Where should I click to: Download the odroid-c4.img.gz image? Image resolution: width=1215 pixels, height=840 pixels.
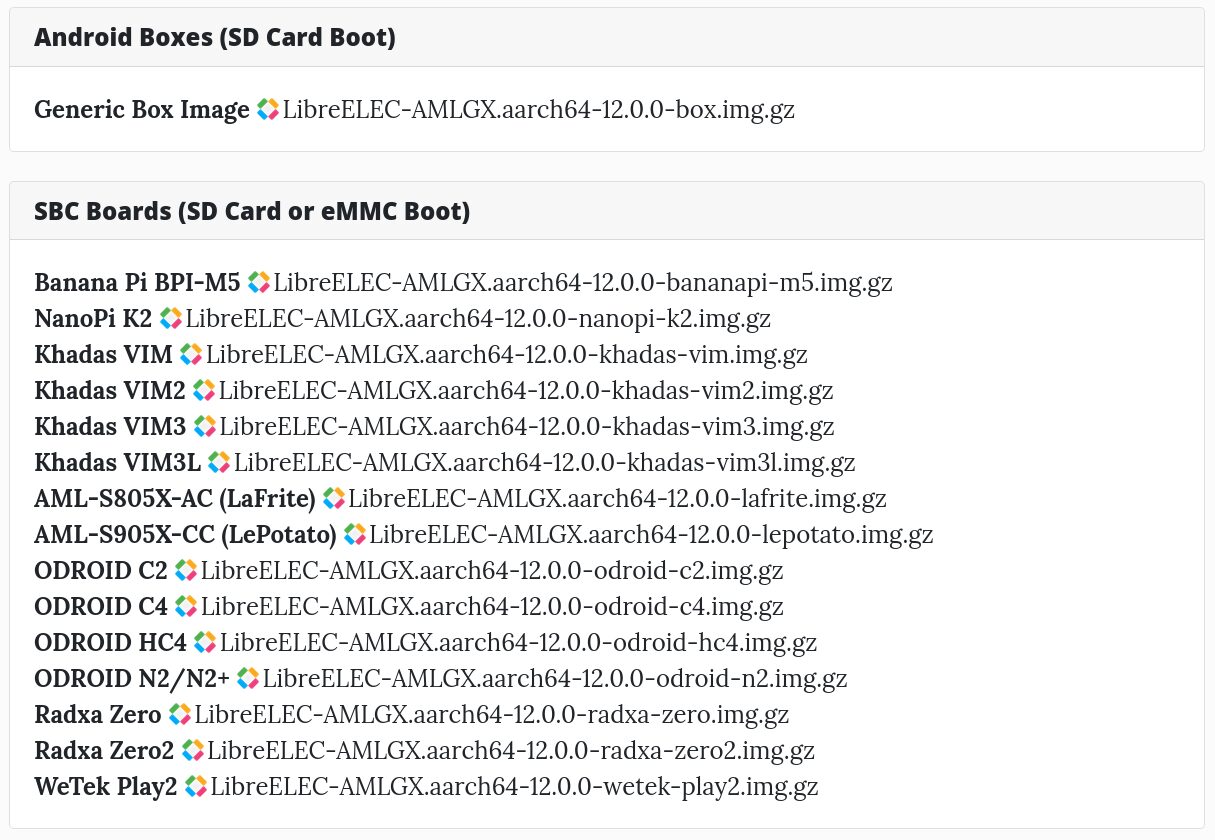(492, 607)
